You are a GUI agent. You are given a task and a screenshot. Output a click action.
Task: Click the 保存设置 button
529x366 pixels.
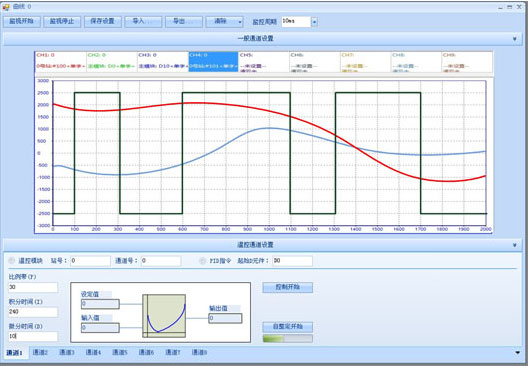coord(103,21)
